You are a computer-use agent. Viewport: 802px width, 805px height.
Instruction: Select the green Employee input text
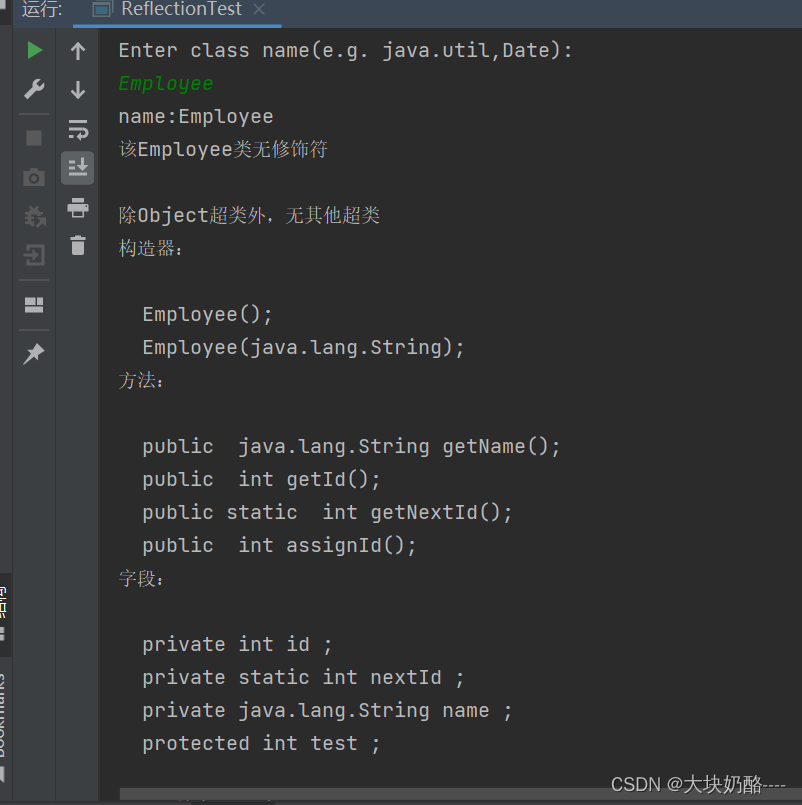(165, 83)
